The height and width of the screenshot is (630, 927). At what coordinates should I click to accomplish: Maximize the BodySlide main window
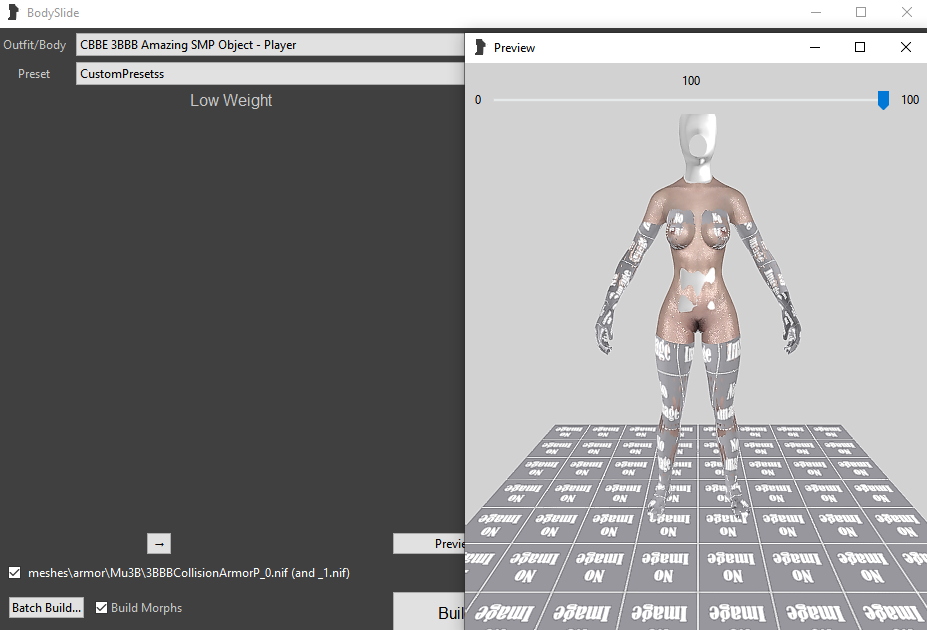pos(861,12)
